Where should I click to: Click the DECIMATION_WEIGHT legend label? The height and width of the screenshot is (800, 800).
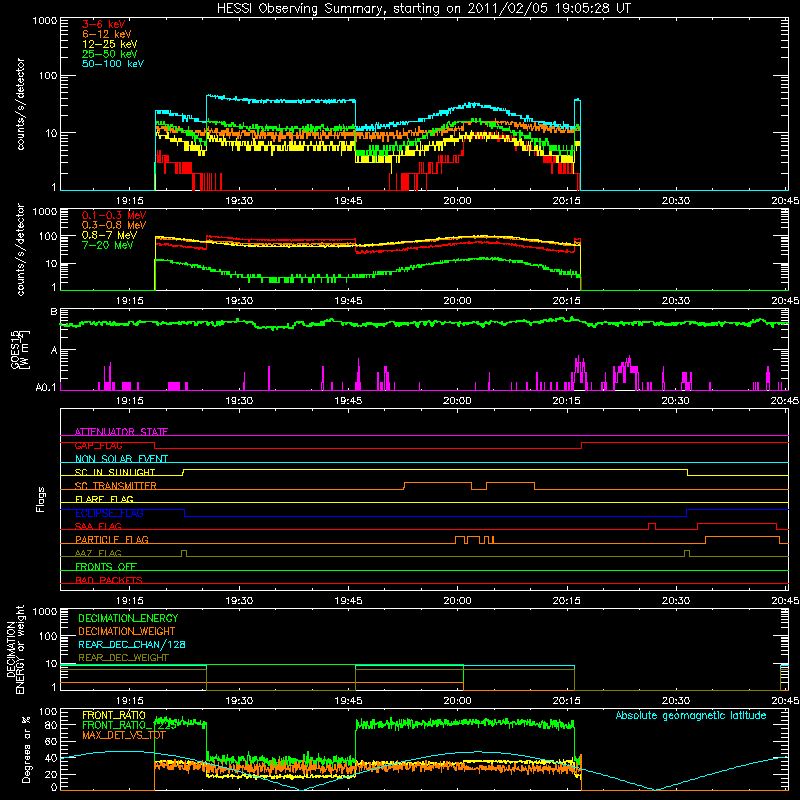pyautogui.click(x=127, y=631)
